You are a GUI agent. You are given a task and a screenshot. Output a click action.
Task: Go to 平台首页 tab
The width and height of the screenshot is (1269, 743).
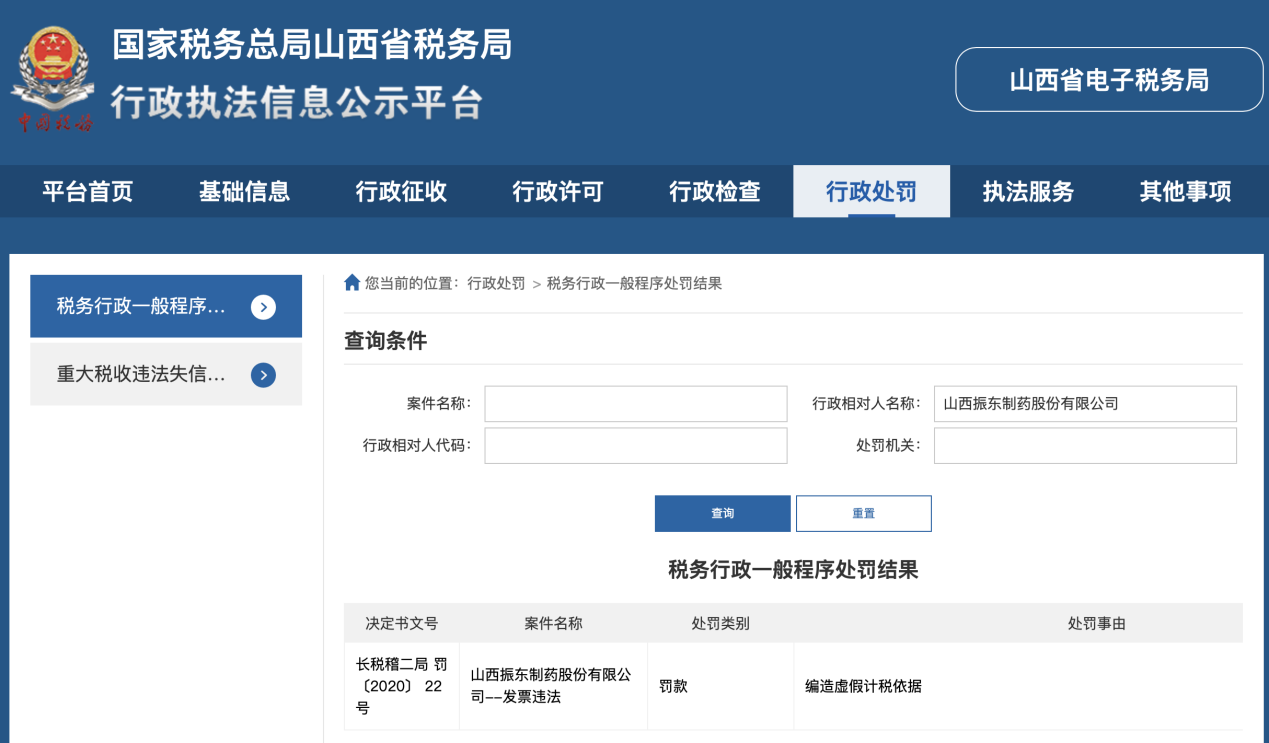87,191
